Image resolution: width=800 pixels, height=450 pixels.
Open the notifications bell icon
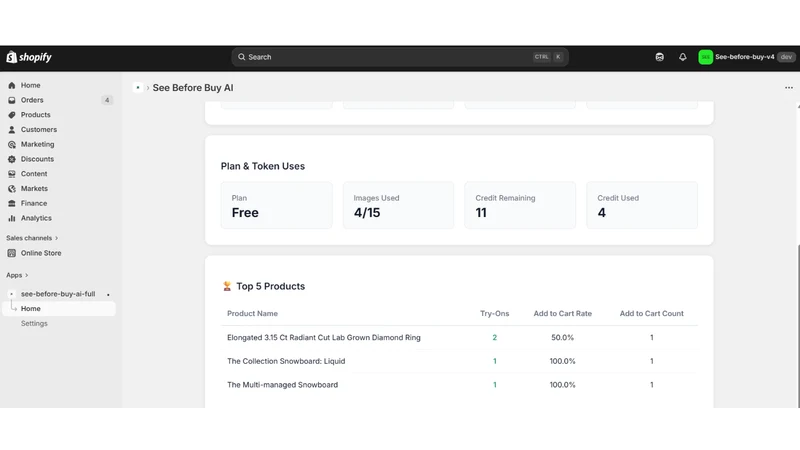683,57
